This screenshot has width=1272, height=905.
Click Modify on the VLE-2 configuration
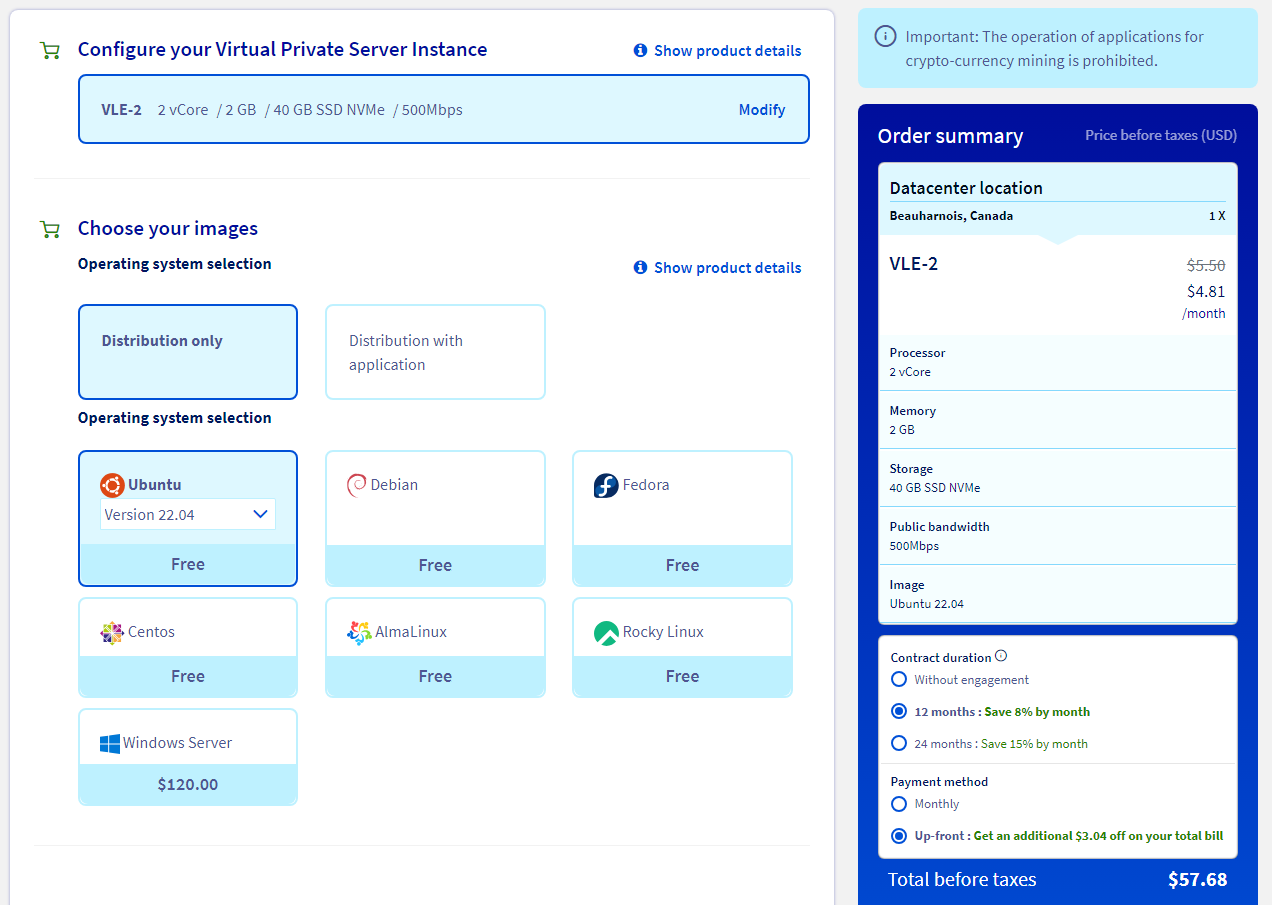761,110
